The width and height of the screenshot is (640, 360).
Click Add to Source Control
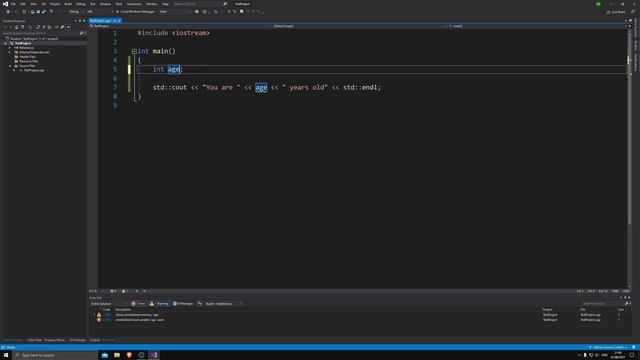tap(608, 347)
